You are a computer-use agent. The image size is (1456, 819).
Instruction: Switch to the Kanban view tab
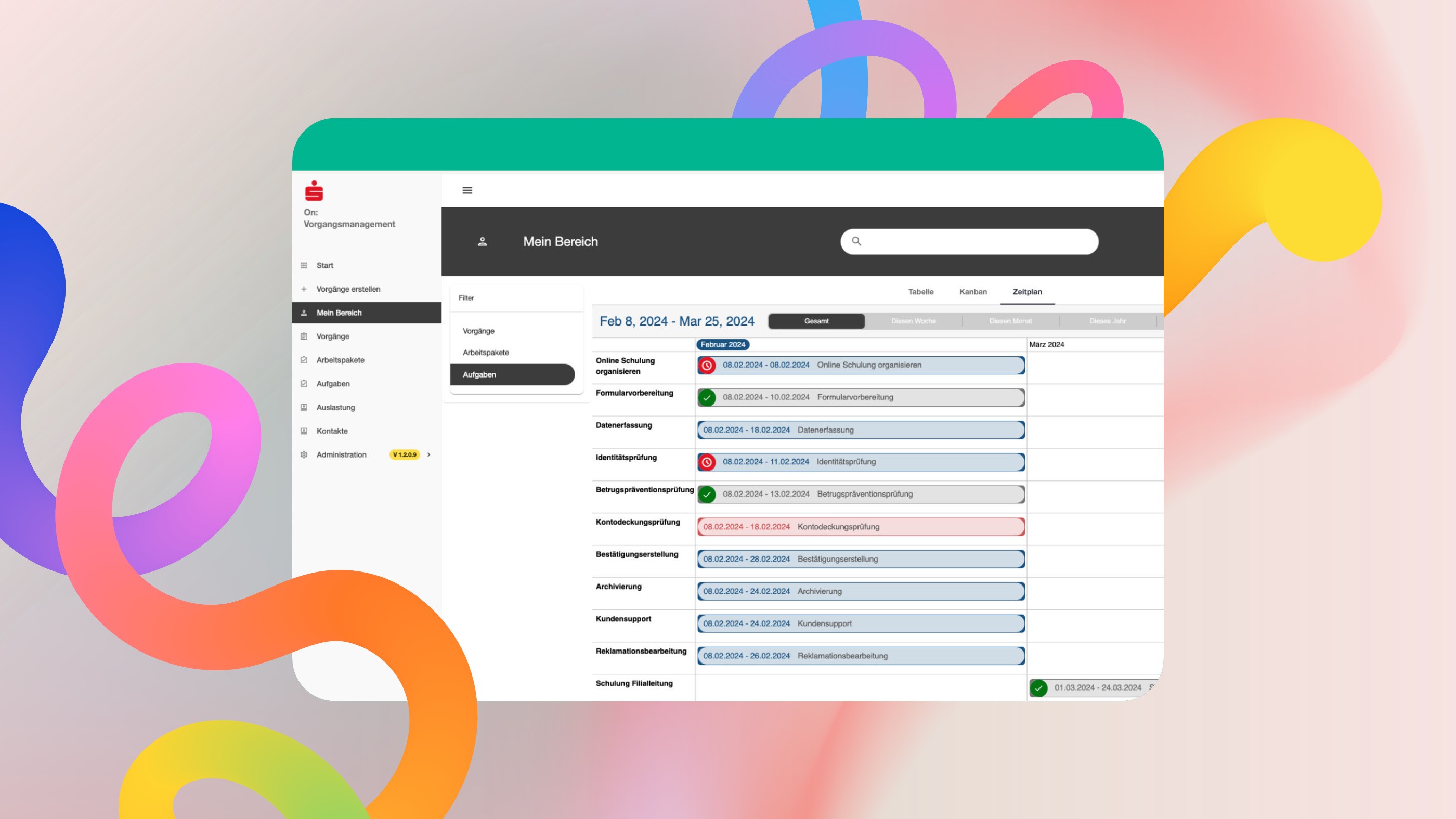click(973, 292)
